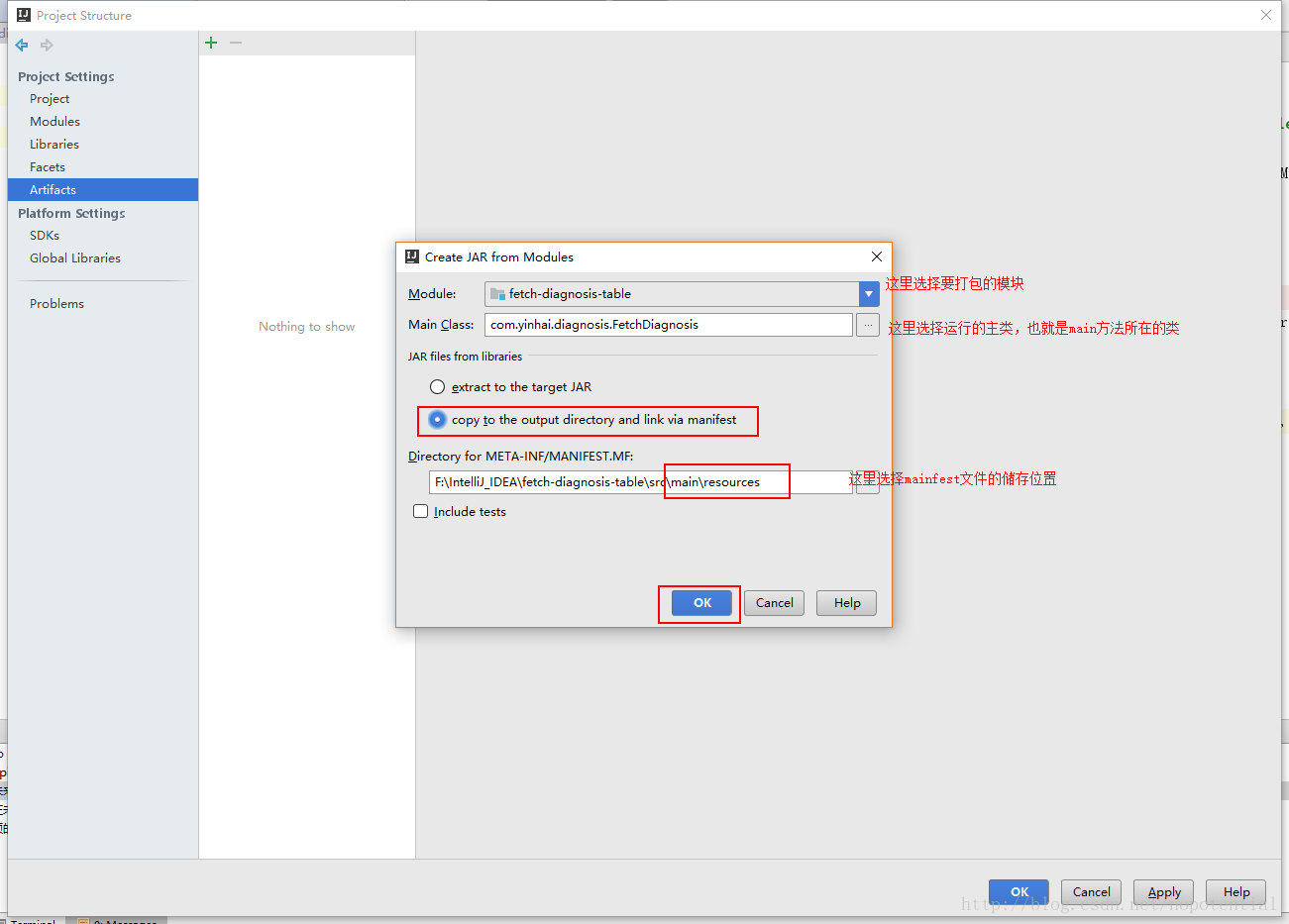
Task: Browse for Main Class with ellipsis button
Action: (867, 325)
